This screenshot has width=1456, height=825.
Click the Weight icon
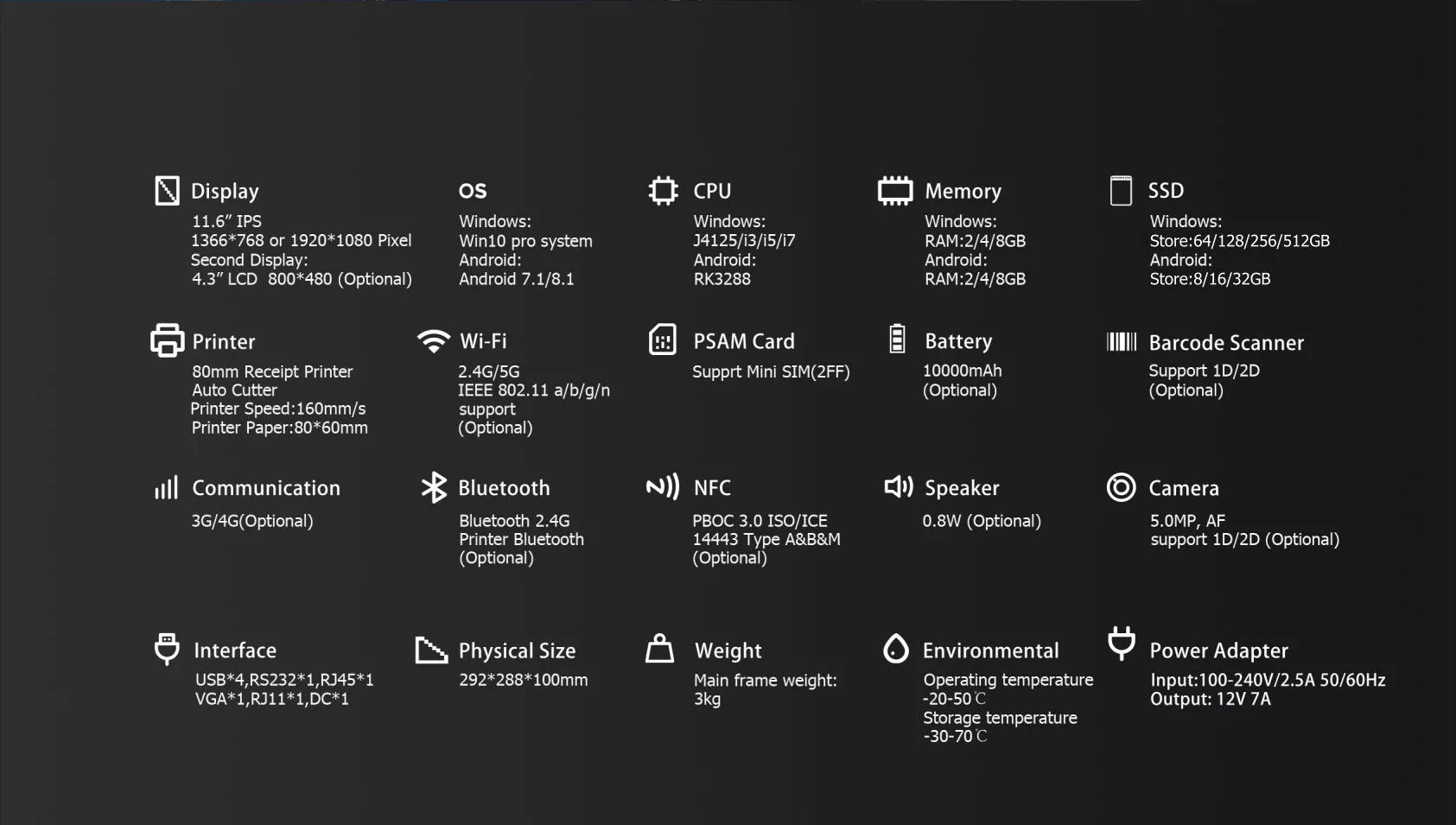coord(659,649)
